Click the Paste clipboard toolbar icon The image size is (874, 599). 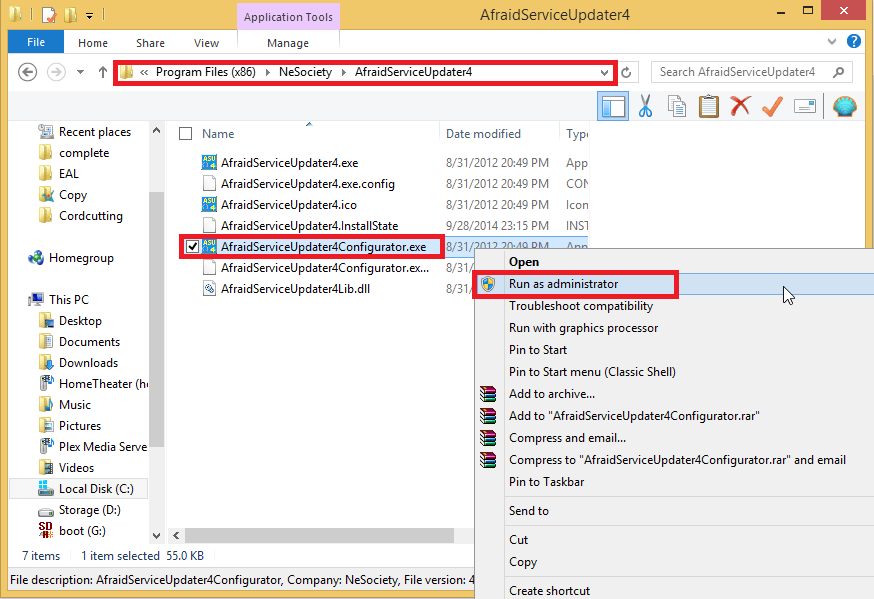click(708, 106)
